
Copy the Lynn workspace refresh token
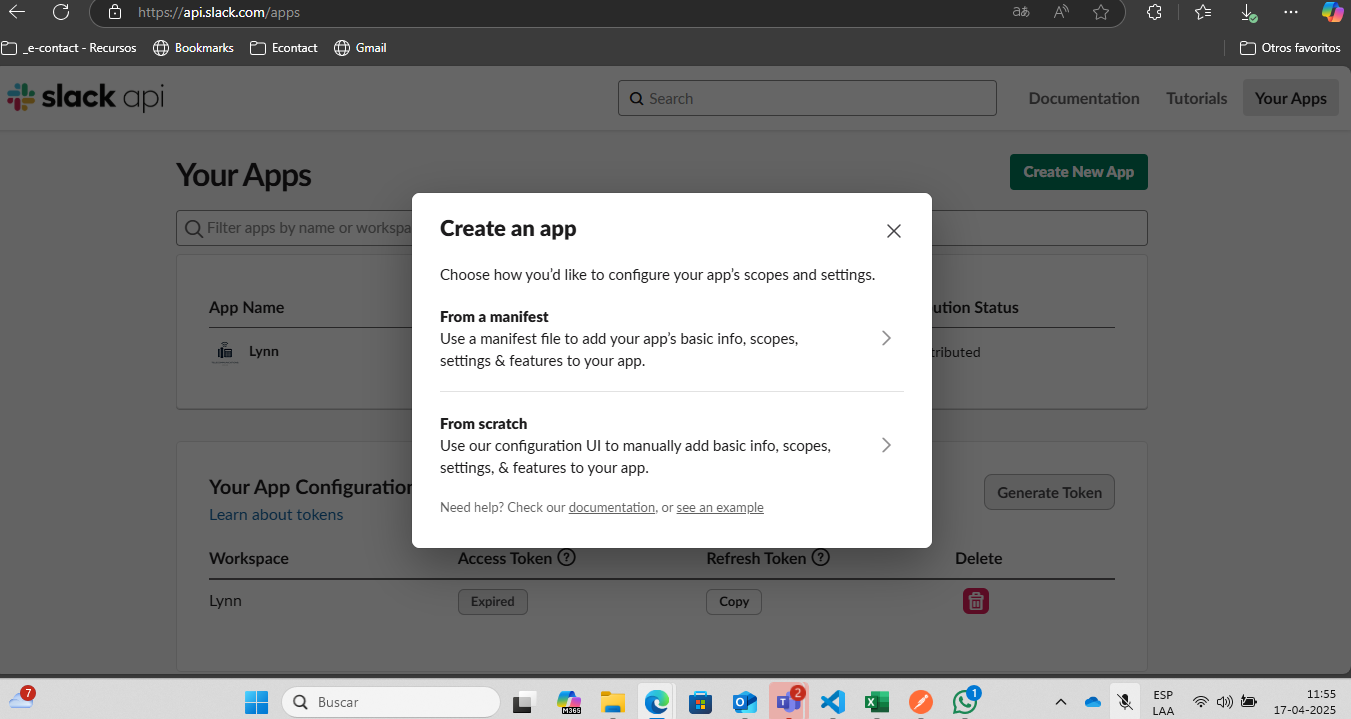(733, 601)
